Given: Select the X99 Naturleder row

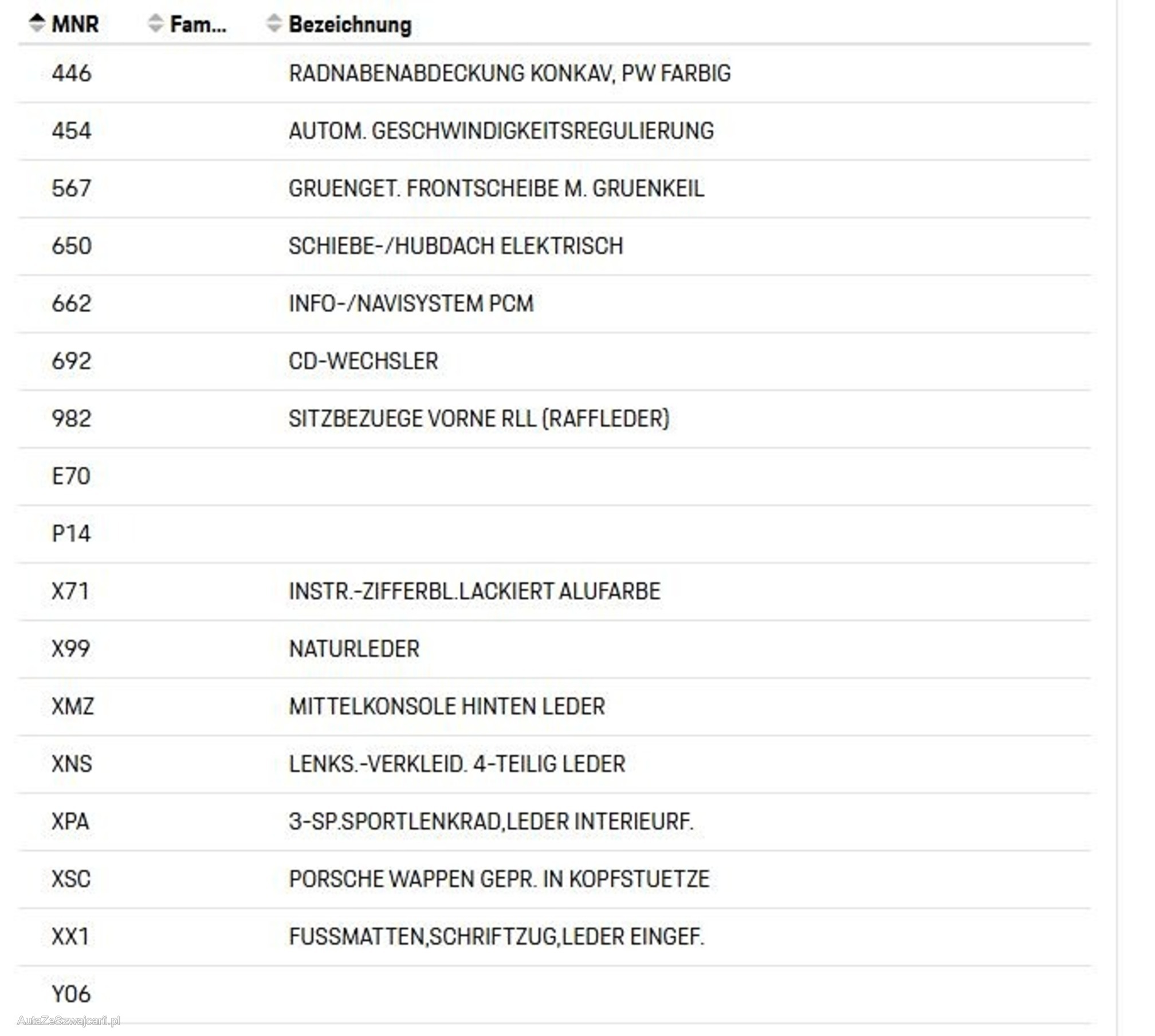Looking at the screenshot, I should pos(554,649).
